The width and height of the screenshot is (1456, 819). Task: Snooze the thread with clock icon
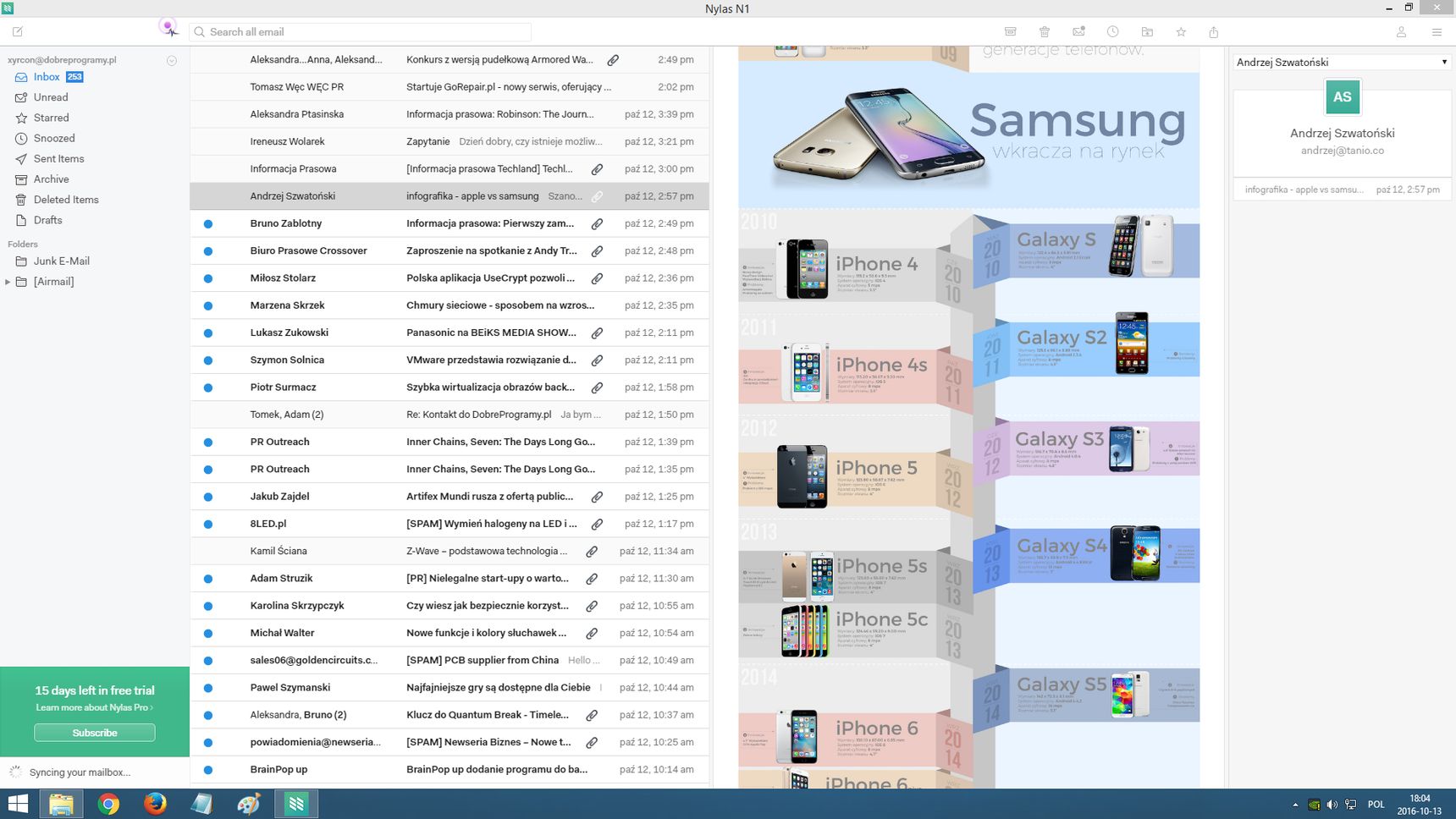[1112, 31]
